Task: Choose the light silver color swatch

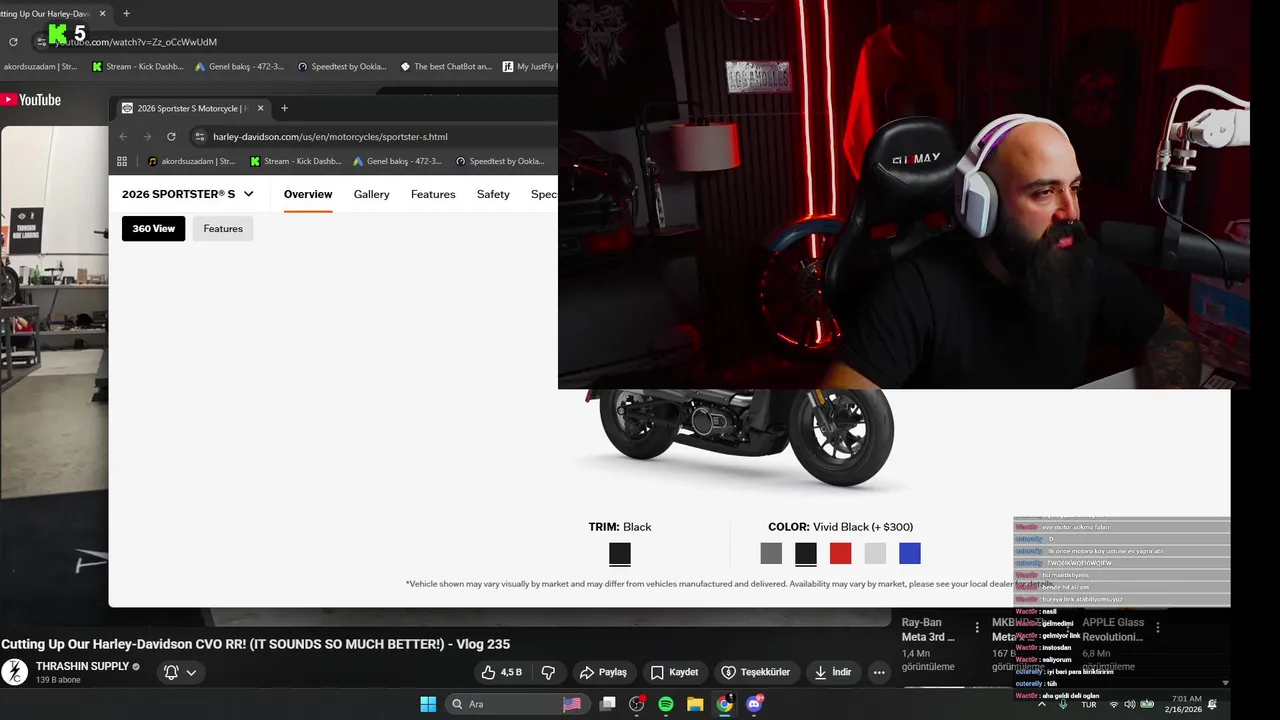Action: [875, 554]
